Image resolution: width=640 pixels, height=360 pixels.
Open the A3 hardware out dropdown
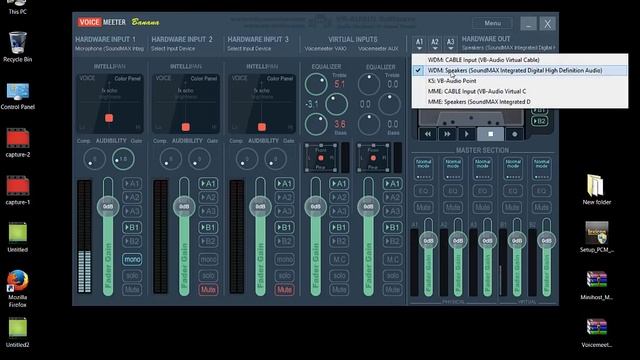tap(450, 43)
